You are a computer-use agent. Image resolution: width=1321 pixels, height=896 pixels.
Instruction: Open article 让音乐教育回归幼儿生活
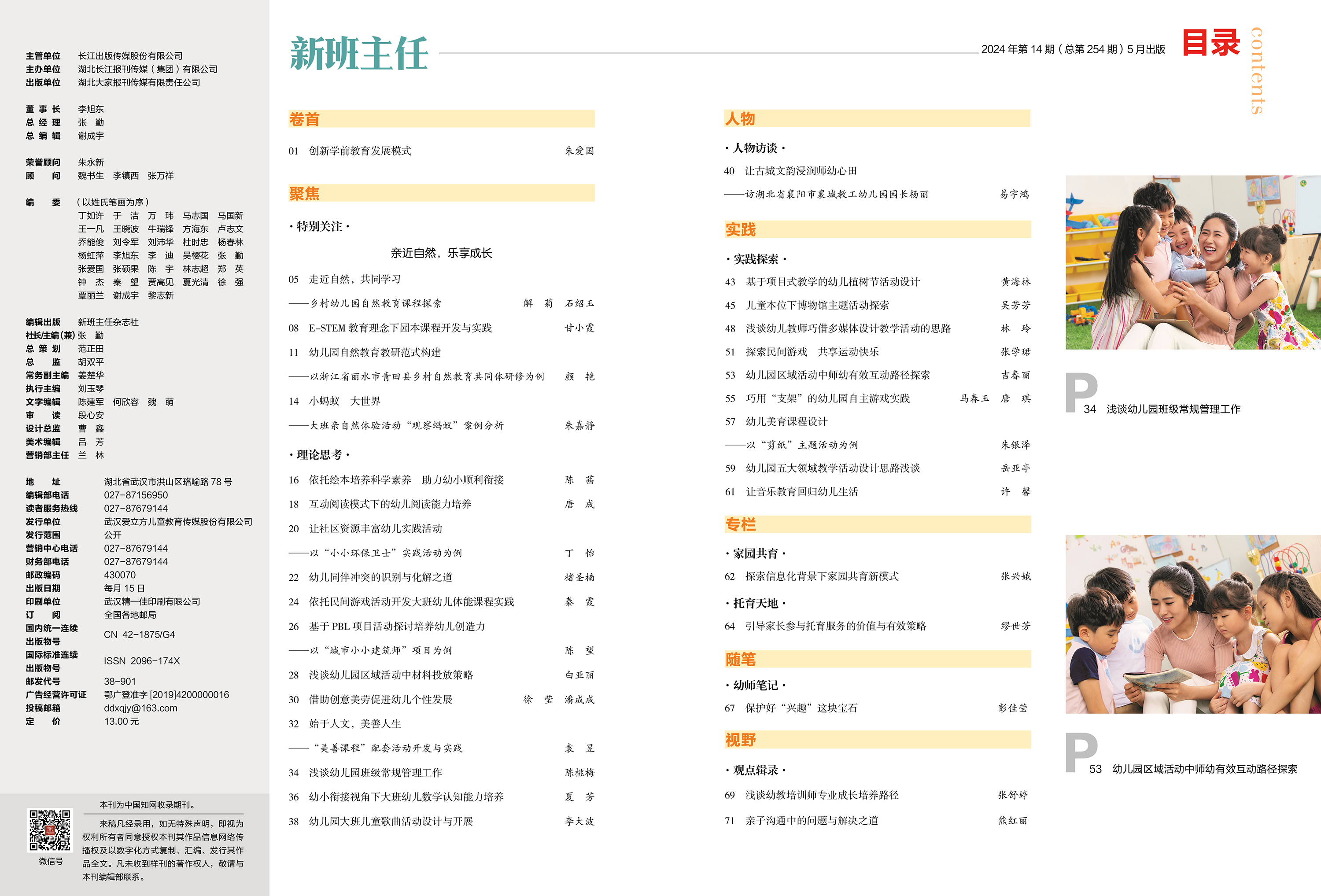(801, 491)
